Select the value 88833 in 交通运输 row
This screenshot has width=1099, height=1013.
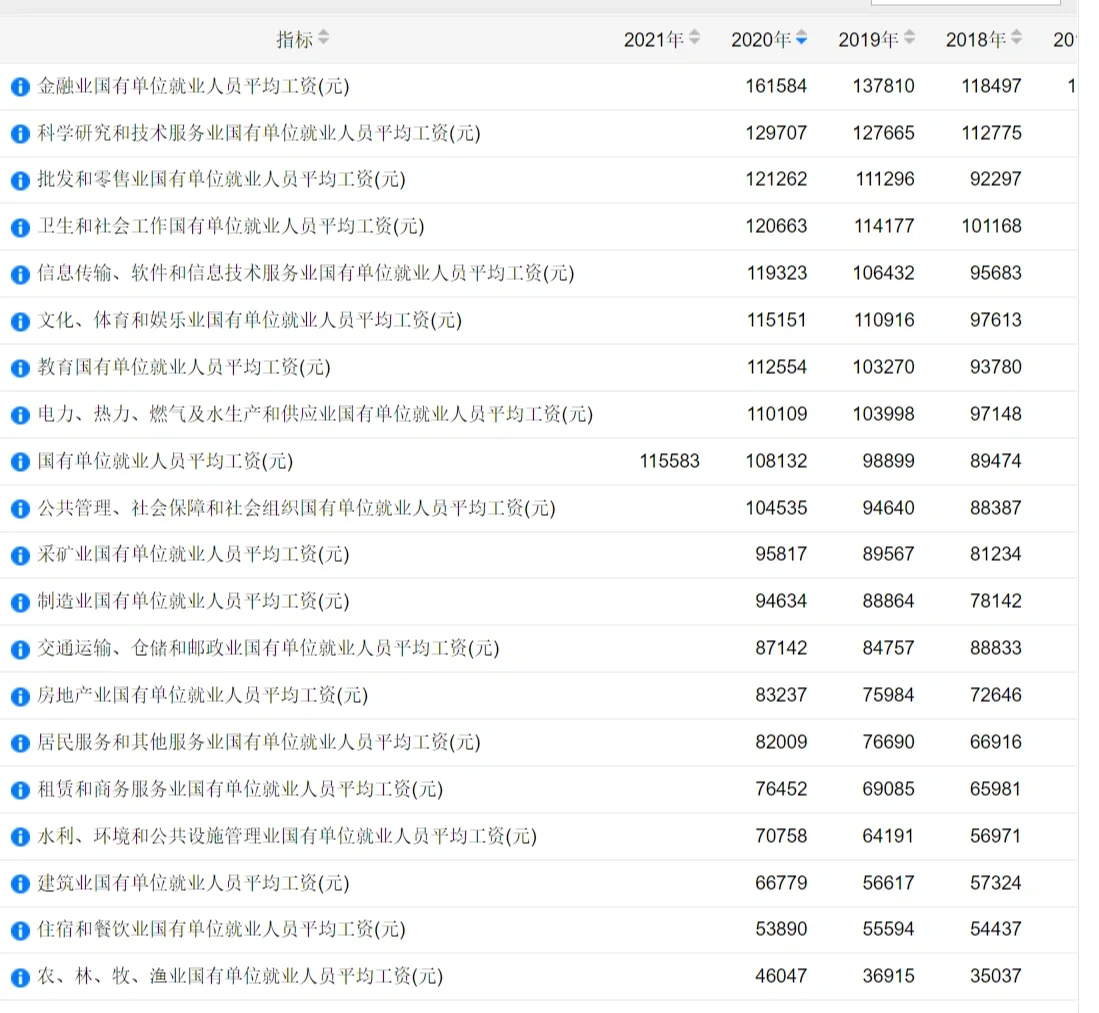tap(995, 648)
